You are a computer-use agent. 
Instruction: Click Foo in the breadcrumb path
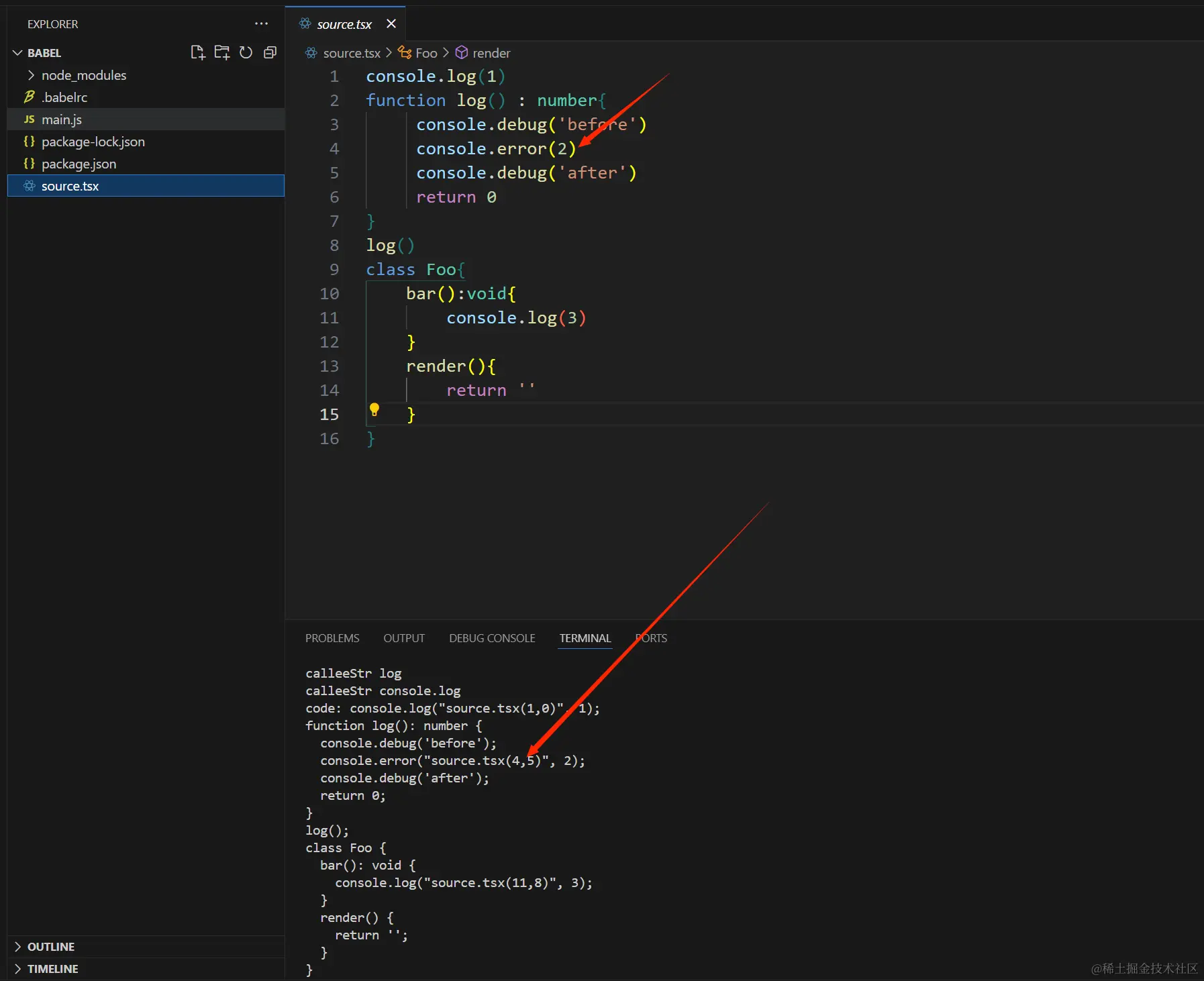[x=426, y=53]
